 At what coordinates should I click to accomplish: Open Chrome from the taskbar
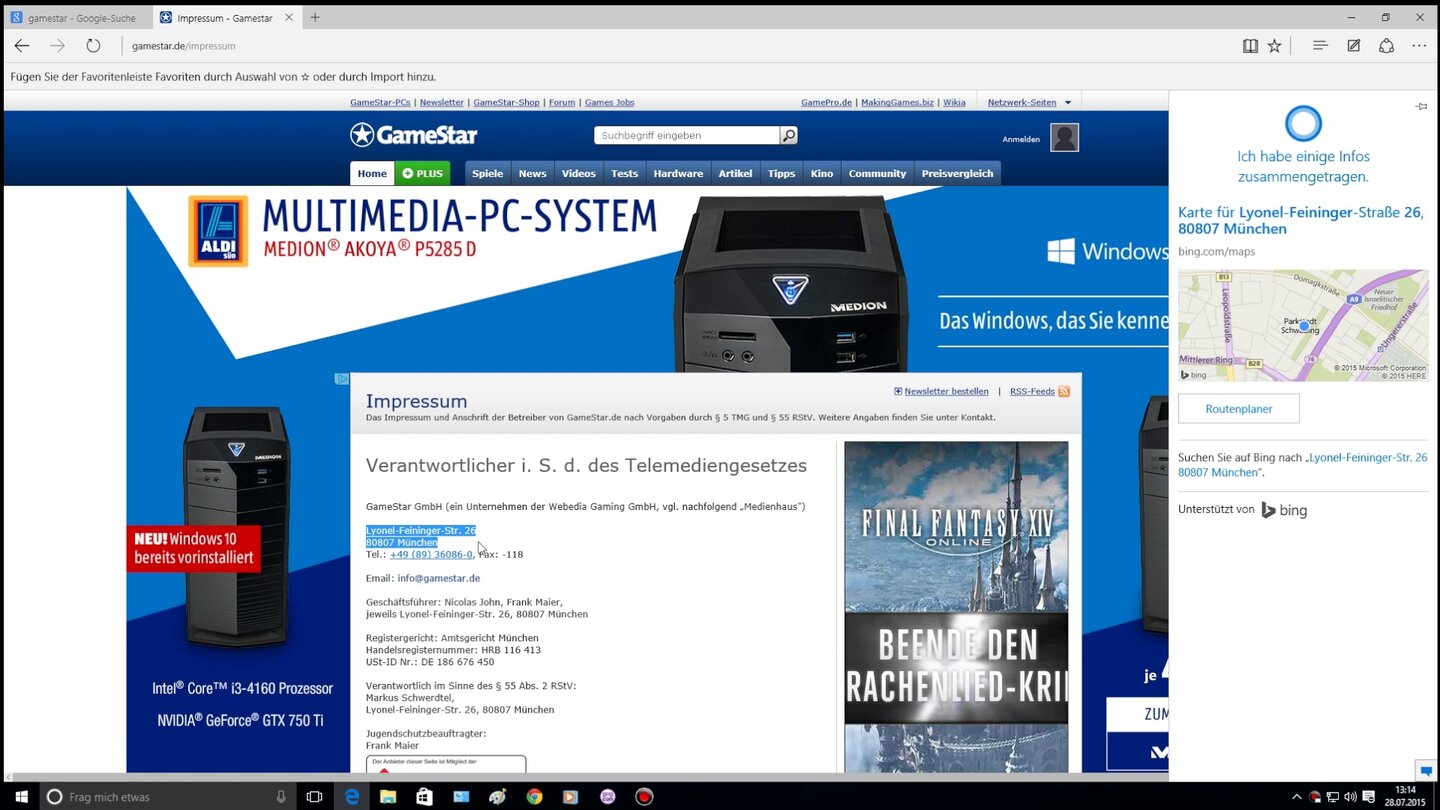point(534,797)
